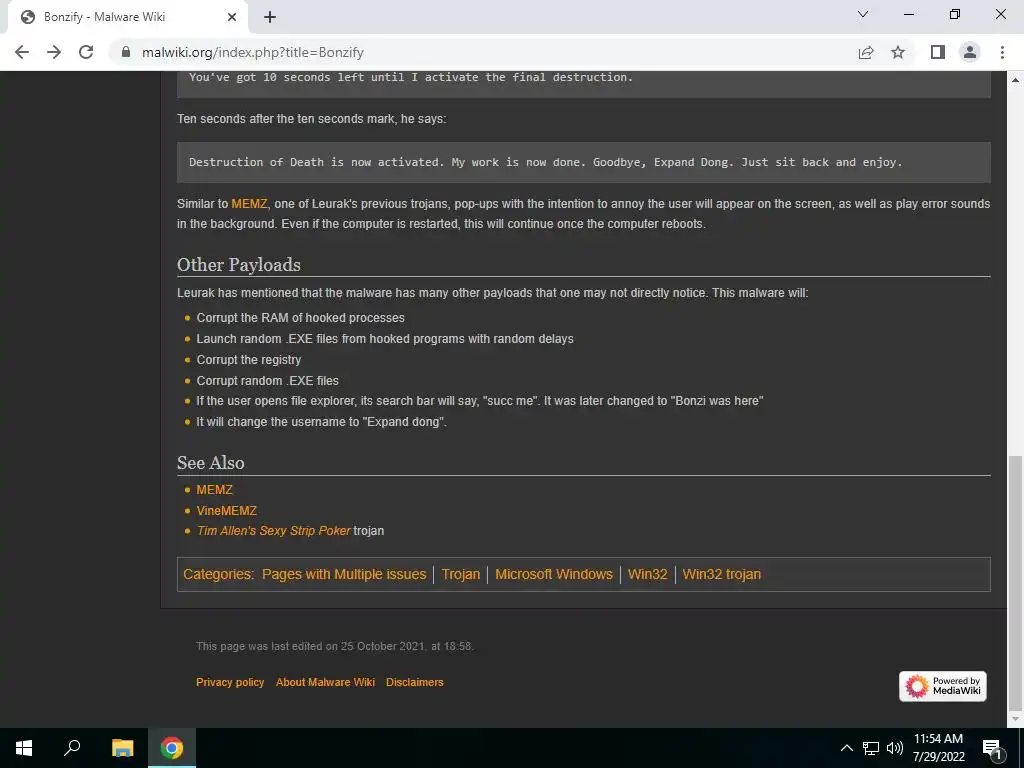Open Chrome's three-dot menu
1024x768 pixels.
1002,52
